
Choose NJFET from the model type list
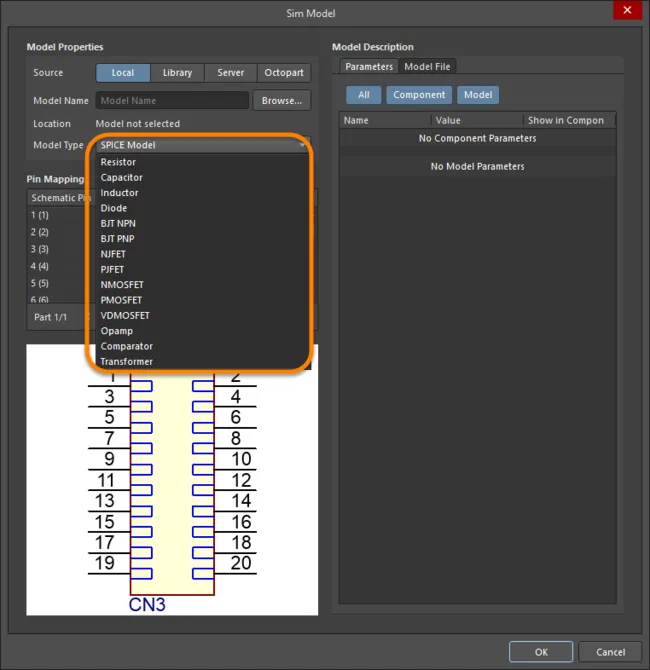tap(203, 254)
